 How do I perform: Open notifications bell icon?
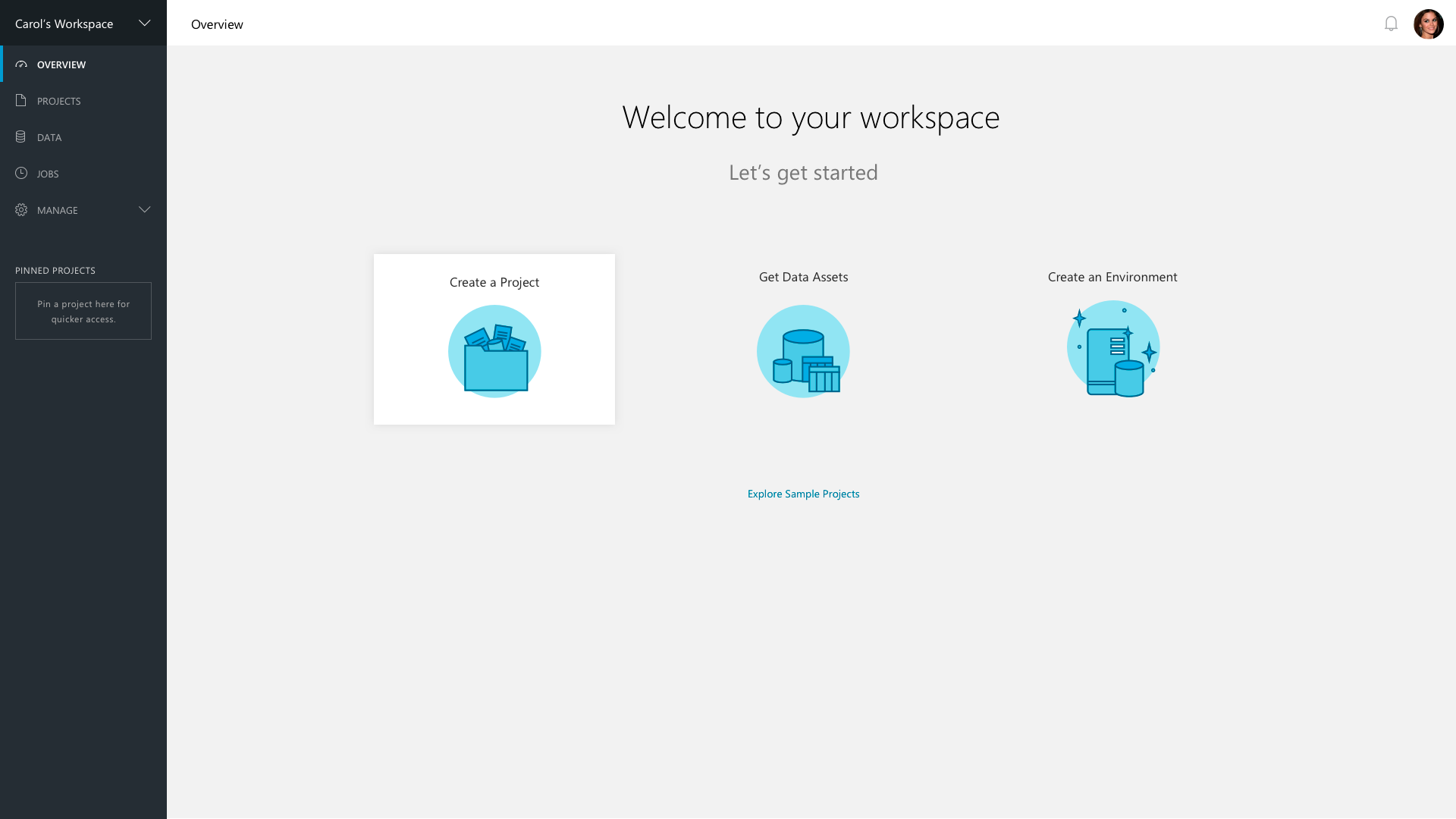point(1391,24)
